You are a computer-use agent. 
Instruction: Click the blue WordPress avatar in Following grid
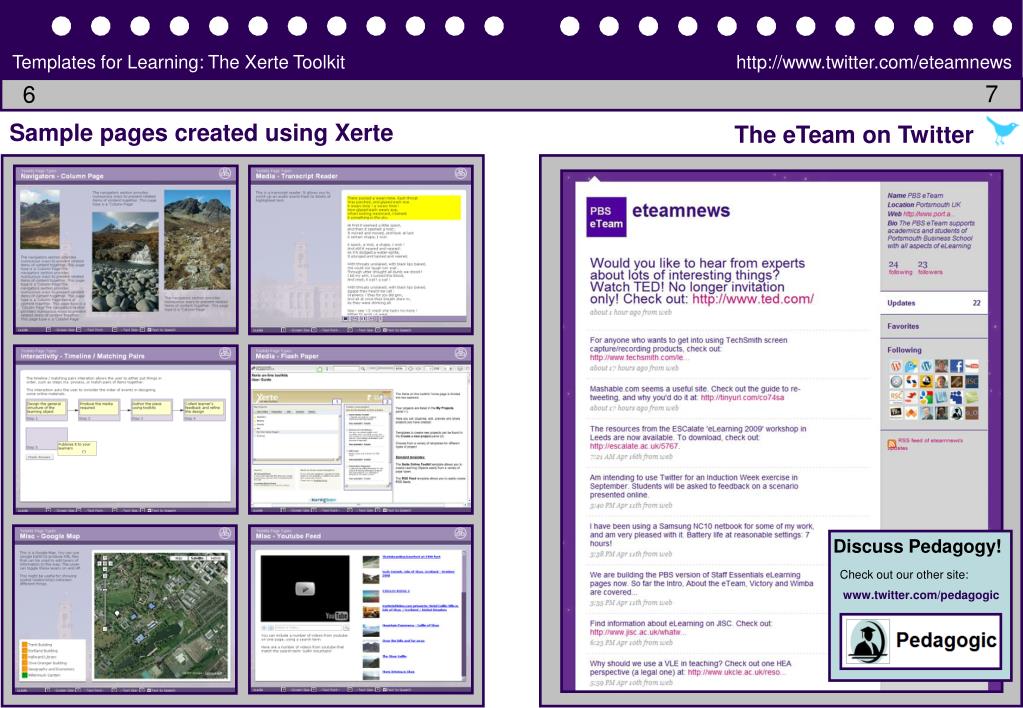click(926, 366)
